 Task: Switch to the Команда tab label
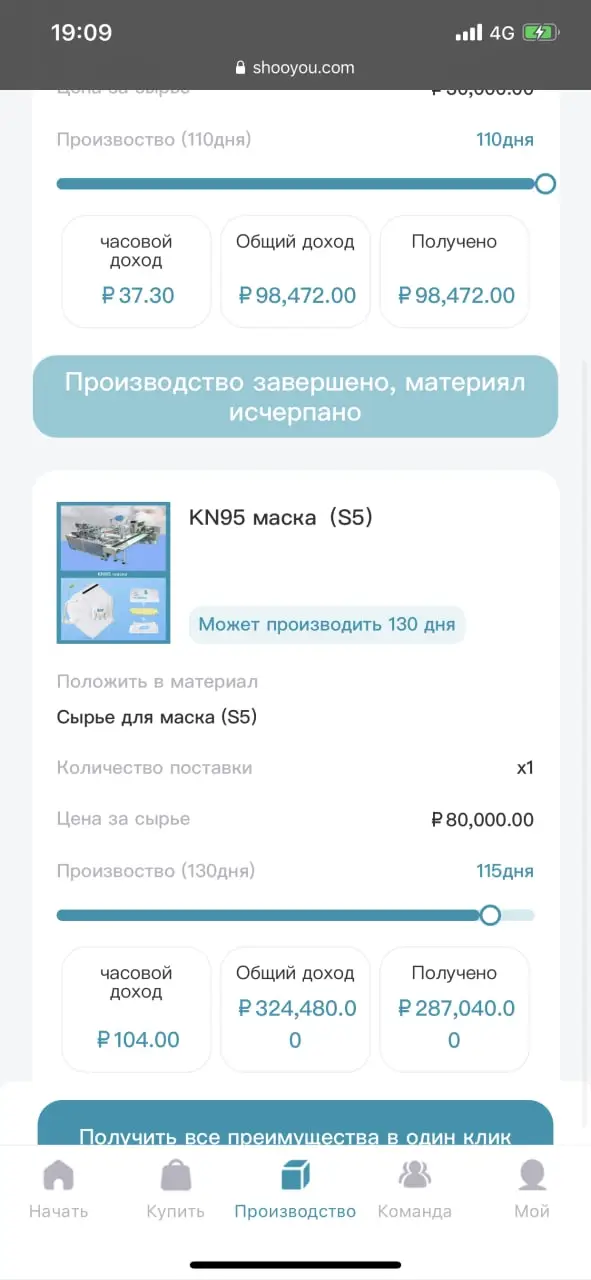414,1211
